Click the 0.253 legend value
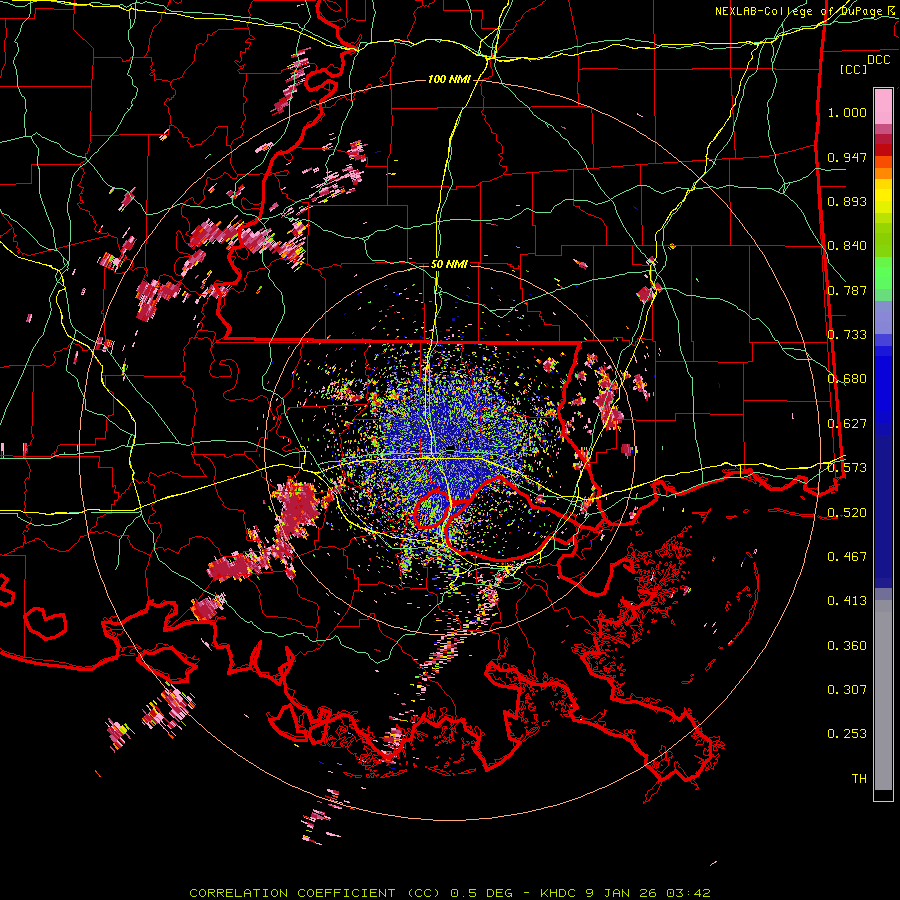The image size is (900, 900). click(x=847, y=734)
